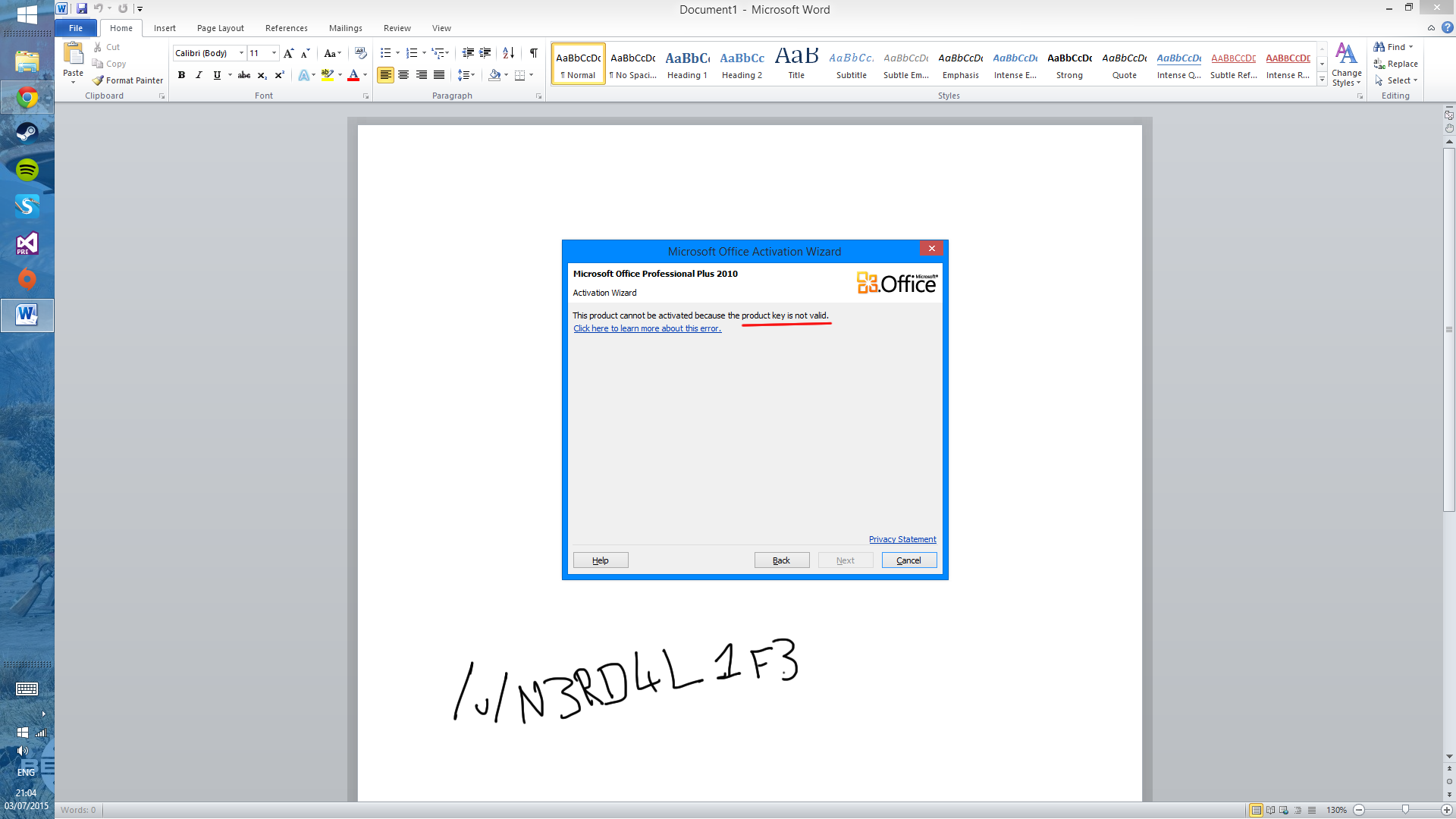Click the Bullets list icon
The height and width of the screenshot is (819, 1456).
coord(386,53)
